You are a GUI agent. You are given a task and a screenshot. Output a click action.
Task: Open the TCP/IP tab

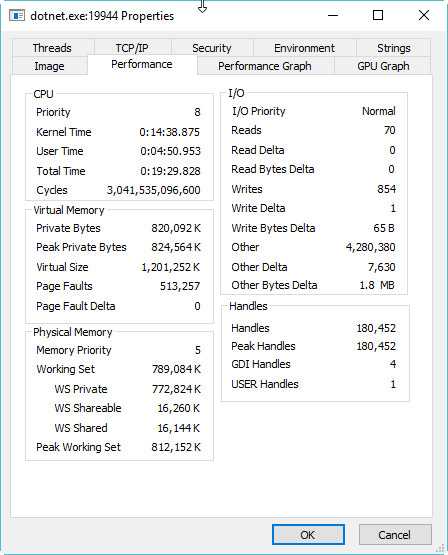pyautogui.click(x=132, y=48)
